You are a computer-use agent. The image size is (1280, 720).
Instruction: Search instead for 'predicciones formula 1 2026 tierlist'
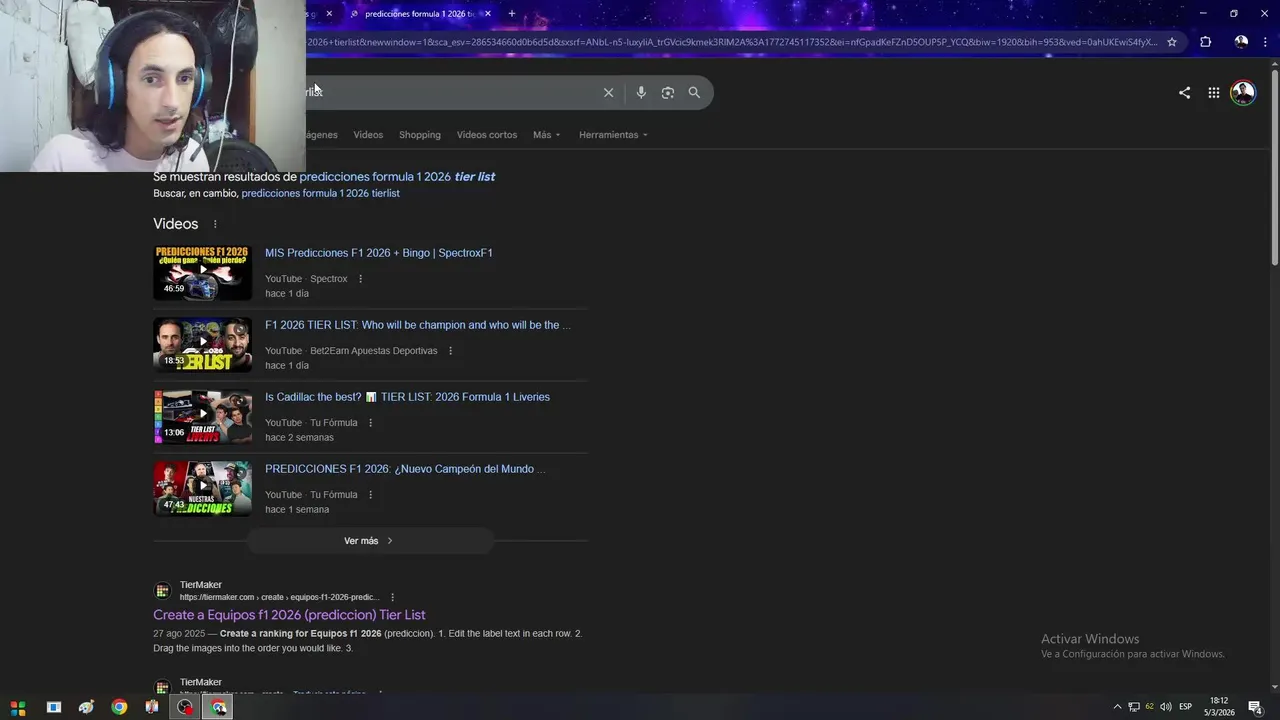[x=320, y=193]
